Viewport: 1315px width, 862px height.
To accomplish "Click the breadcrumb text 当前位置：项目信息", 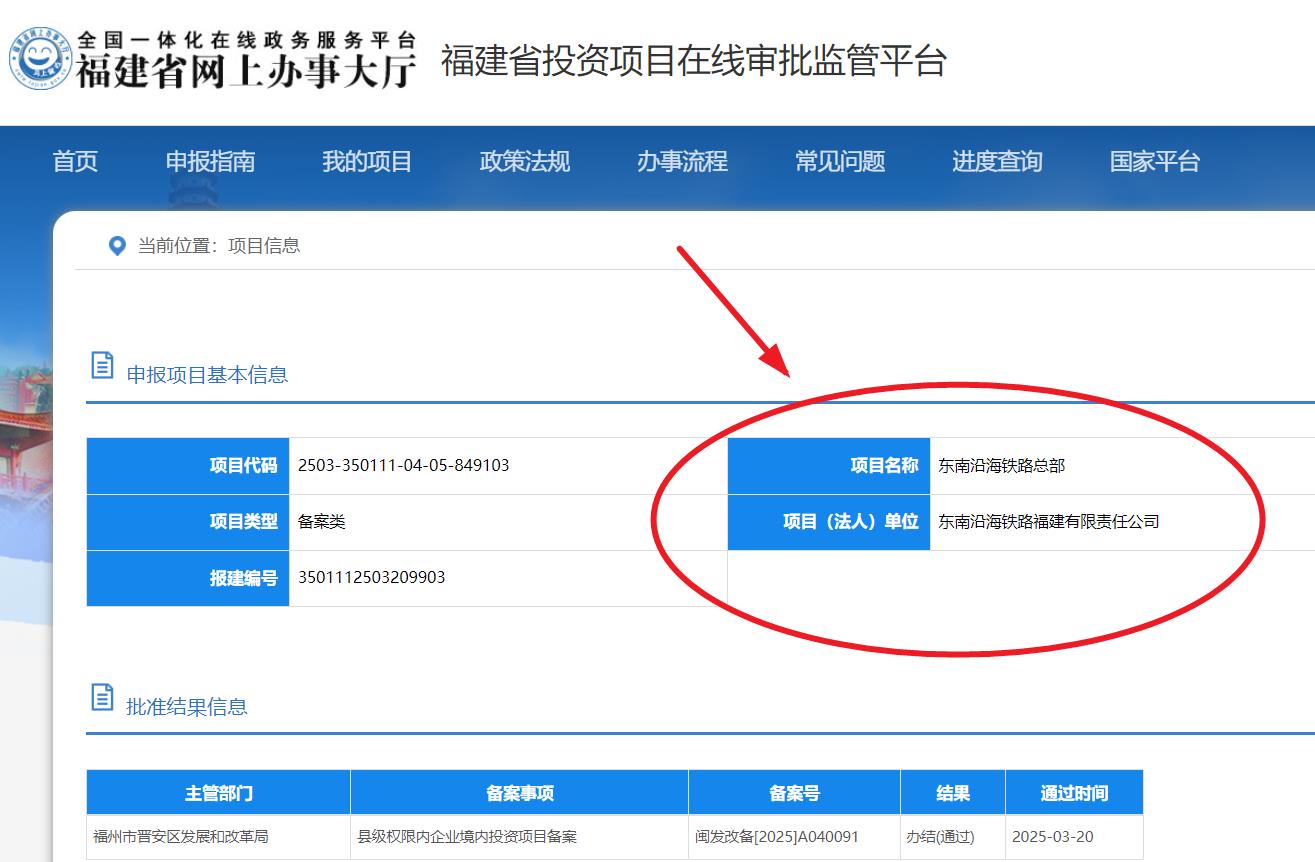I will click(219, 245).
